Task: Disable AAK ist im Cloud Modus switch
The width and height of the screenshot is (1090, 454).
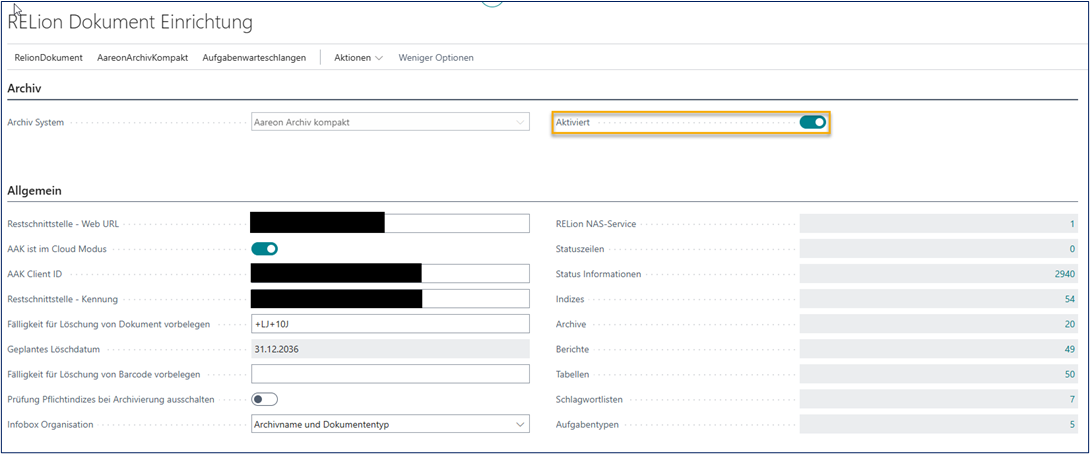Action: 264,249
